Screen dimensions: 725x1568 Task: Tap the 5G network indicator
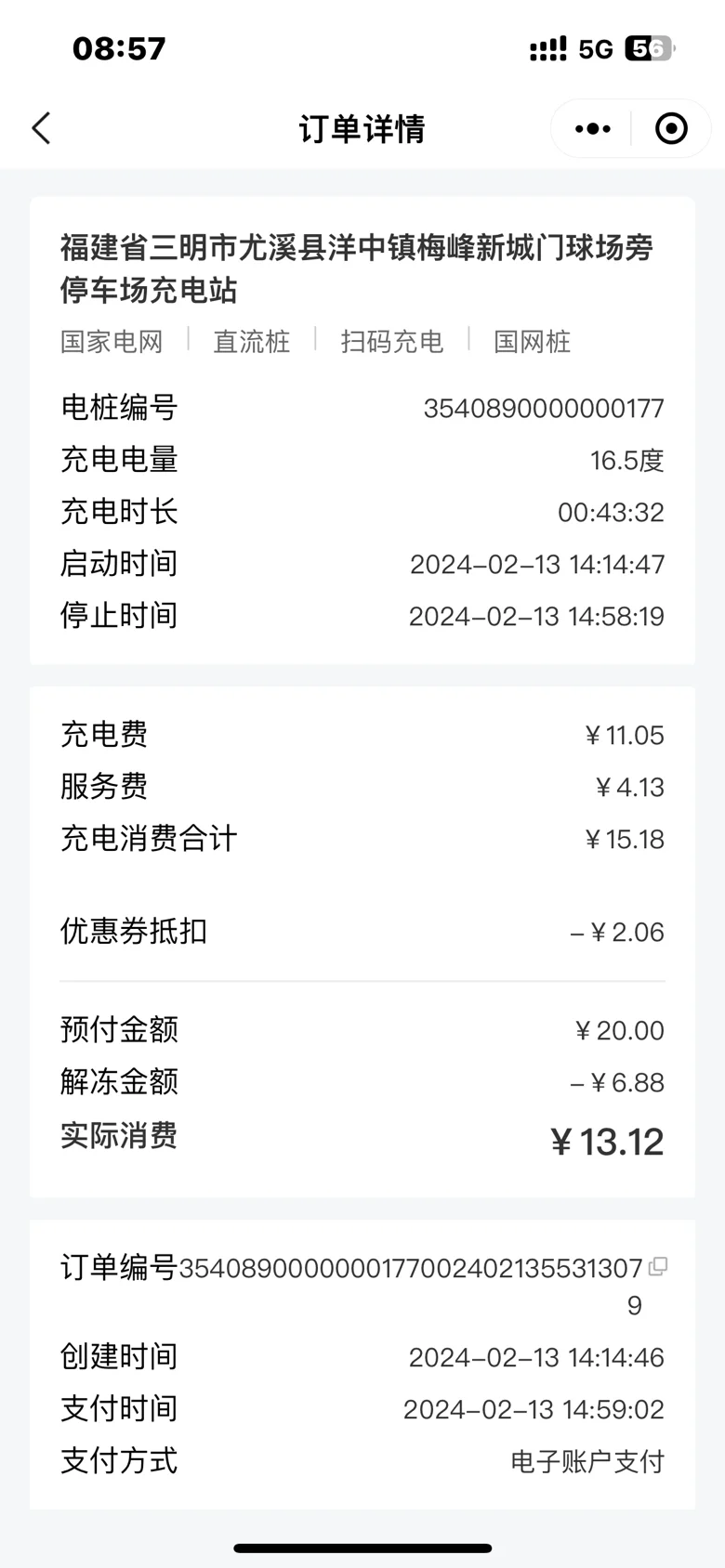(x=596, y=49)
